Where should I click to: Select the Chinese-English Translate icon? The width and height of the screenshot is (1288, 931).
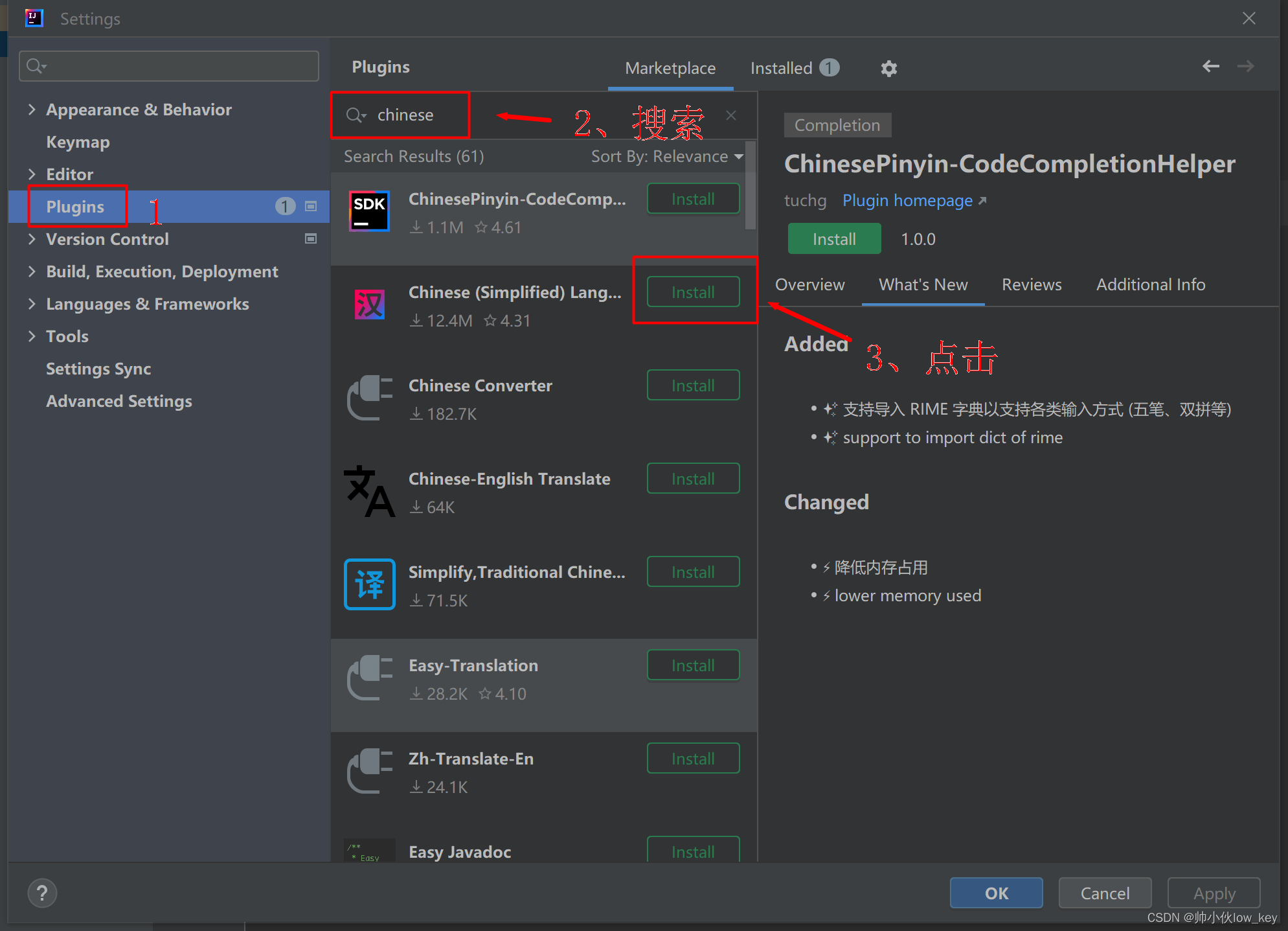tap(369, 491)
